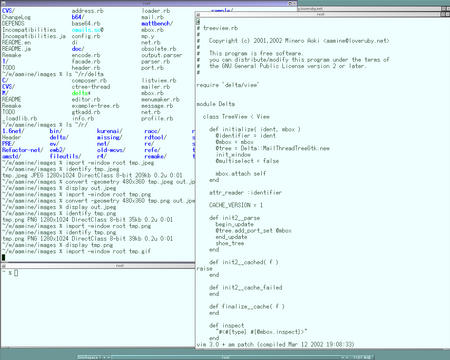Click the racc/ directory entry
Image resolution: width=450 pixels, height=360 pixels.
[152, 131]
